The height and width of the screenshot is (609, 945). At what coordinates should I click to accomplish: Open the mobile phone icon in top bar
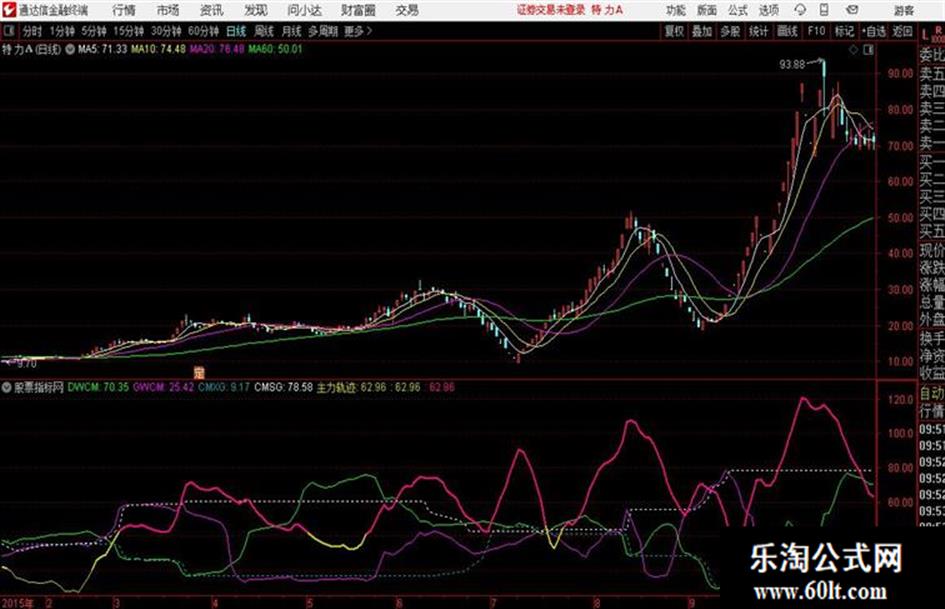coord(824,10)
